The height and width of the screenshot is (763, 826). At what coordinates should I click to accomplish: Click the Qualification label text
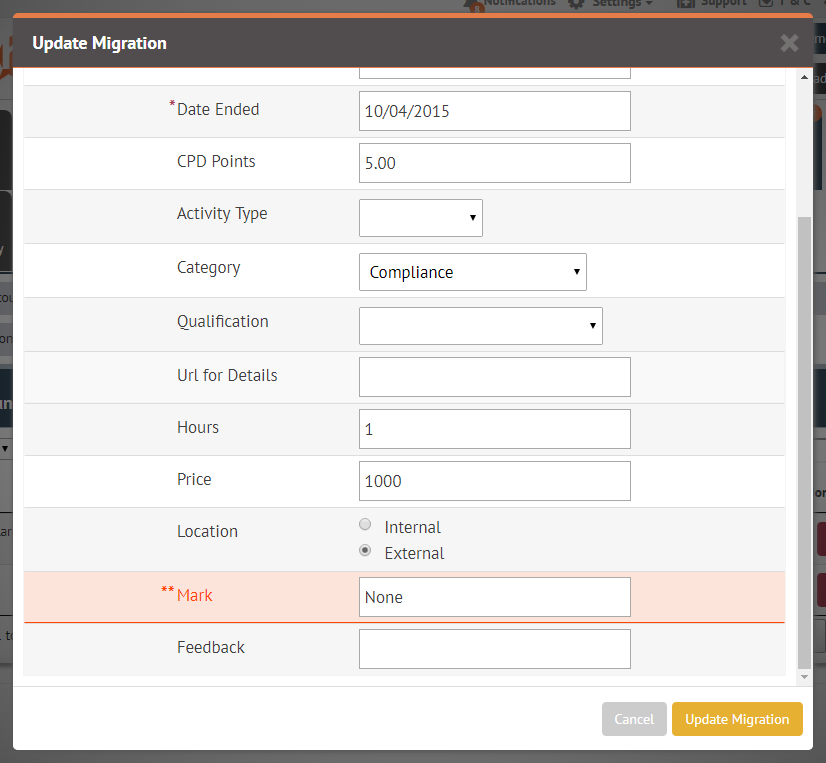[x=223, y=321]
